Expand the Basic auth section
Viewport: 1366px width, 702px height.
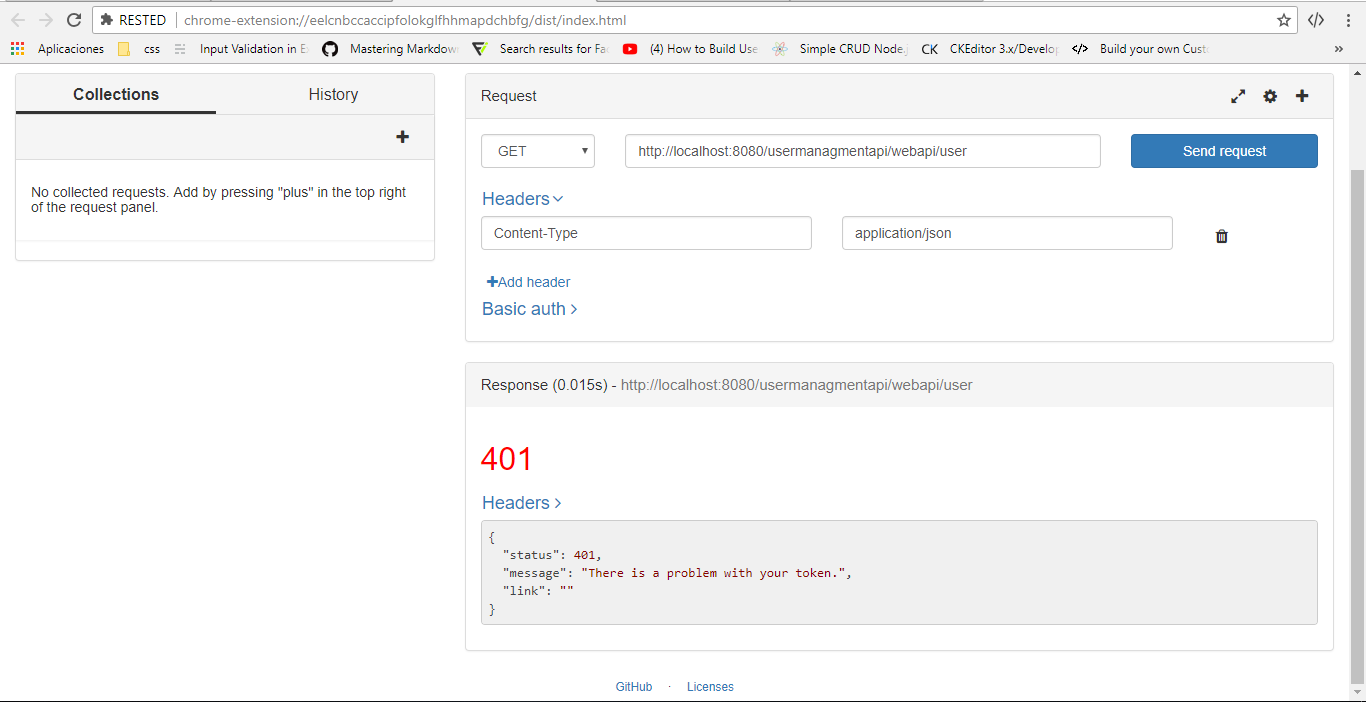(x=529, y=309)
